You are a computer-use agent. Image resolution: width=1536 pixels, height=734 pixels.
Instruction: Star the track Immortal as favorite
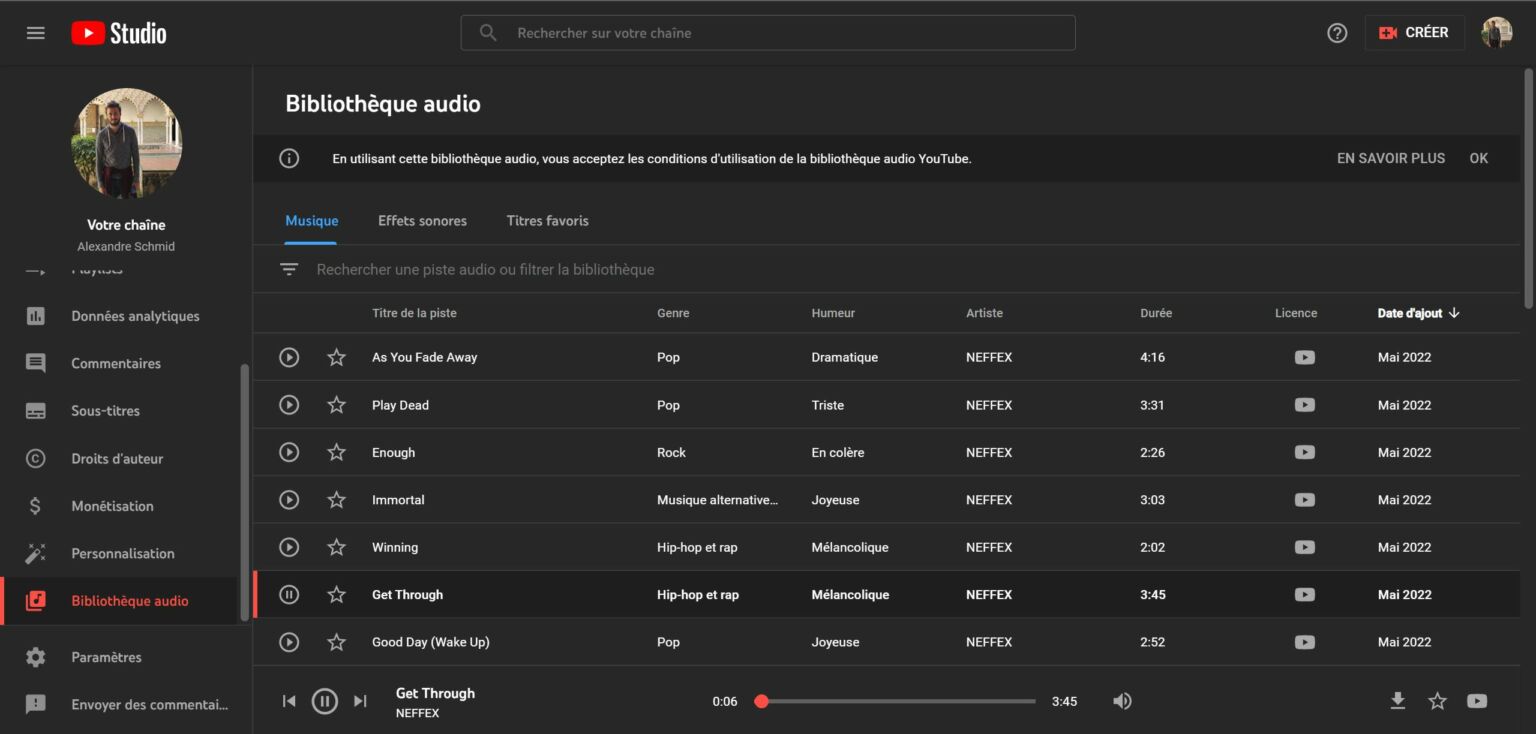pos(336,500)
